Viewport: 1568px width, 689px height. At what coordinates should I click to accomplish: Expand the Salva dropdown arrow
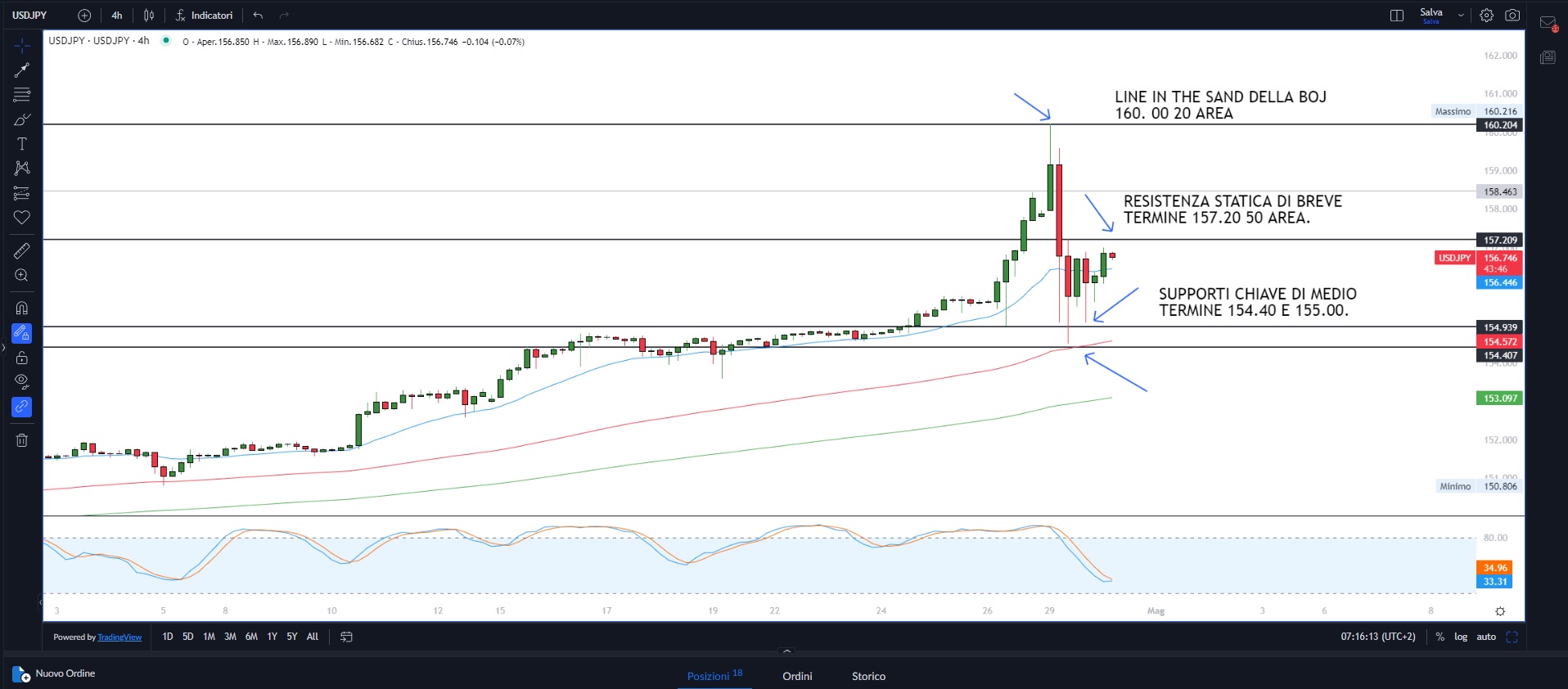click(1461, 16)
